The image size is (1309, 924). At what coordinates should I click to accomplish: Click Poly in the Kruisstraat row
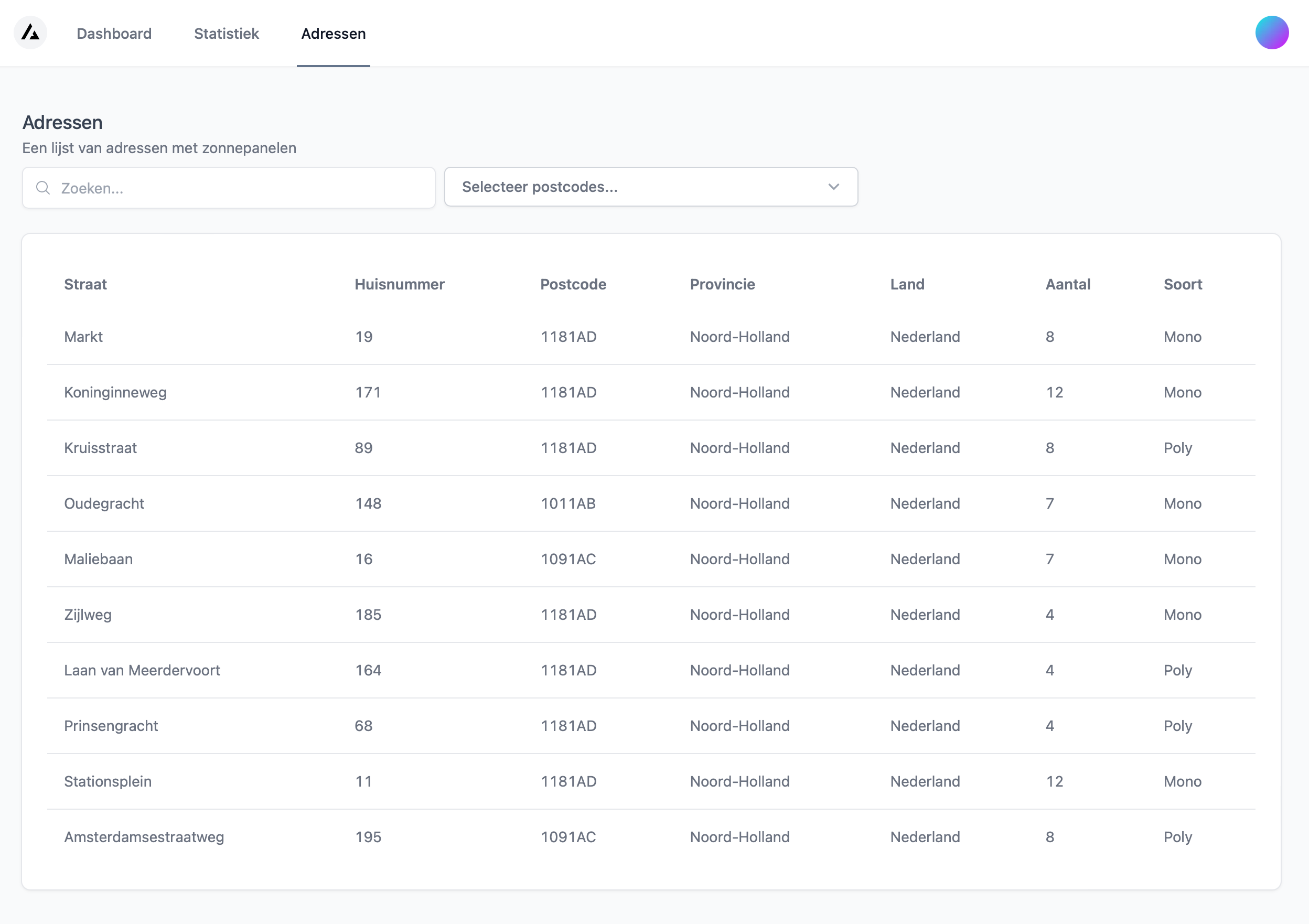click(1177, 448)
